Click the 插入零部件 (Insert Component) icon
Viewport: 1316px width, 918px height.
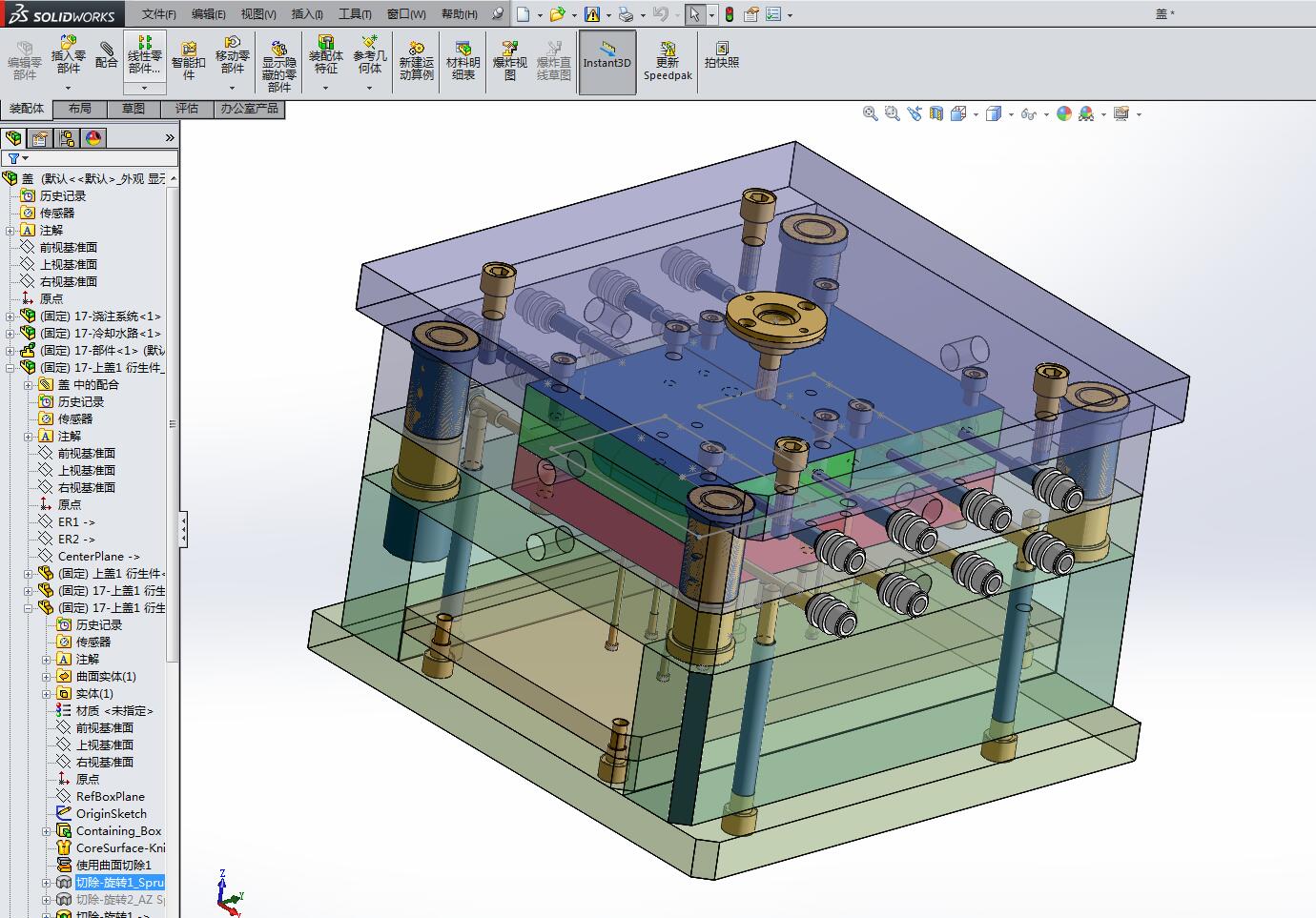click(x=68, y=55)
